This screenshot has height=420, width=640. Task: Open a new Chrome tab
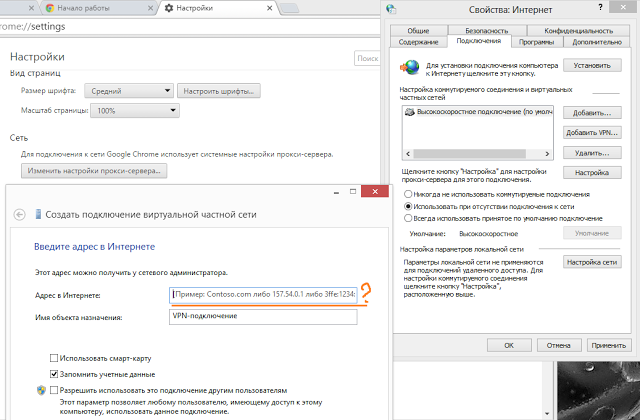[290, 8]
